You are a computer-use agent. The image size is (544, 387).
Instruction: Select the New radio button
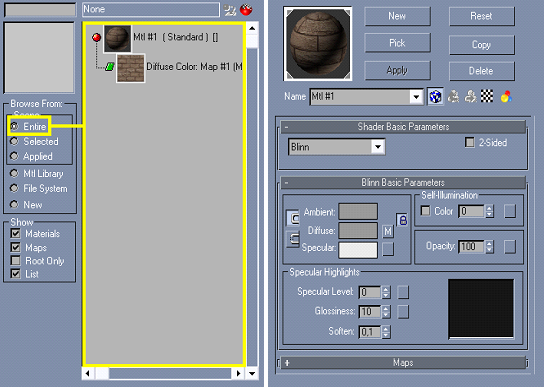point(14,204)
